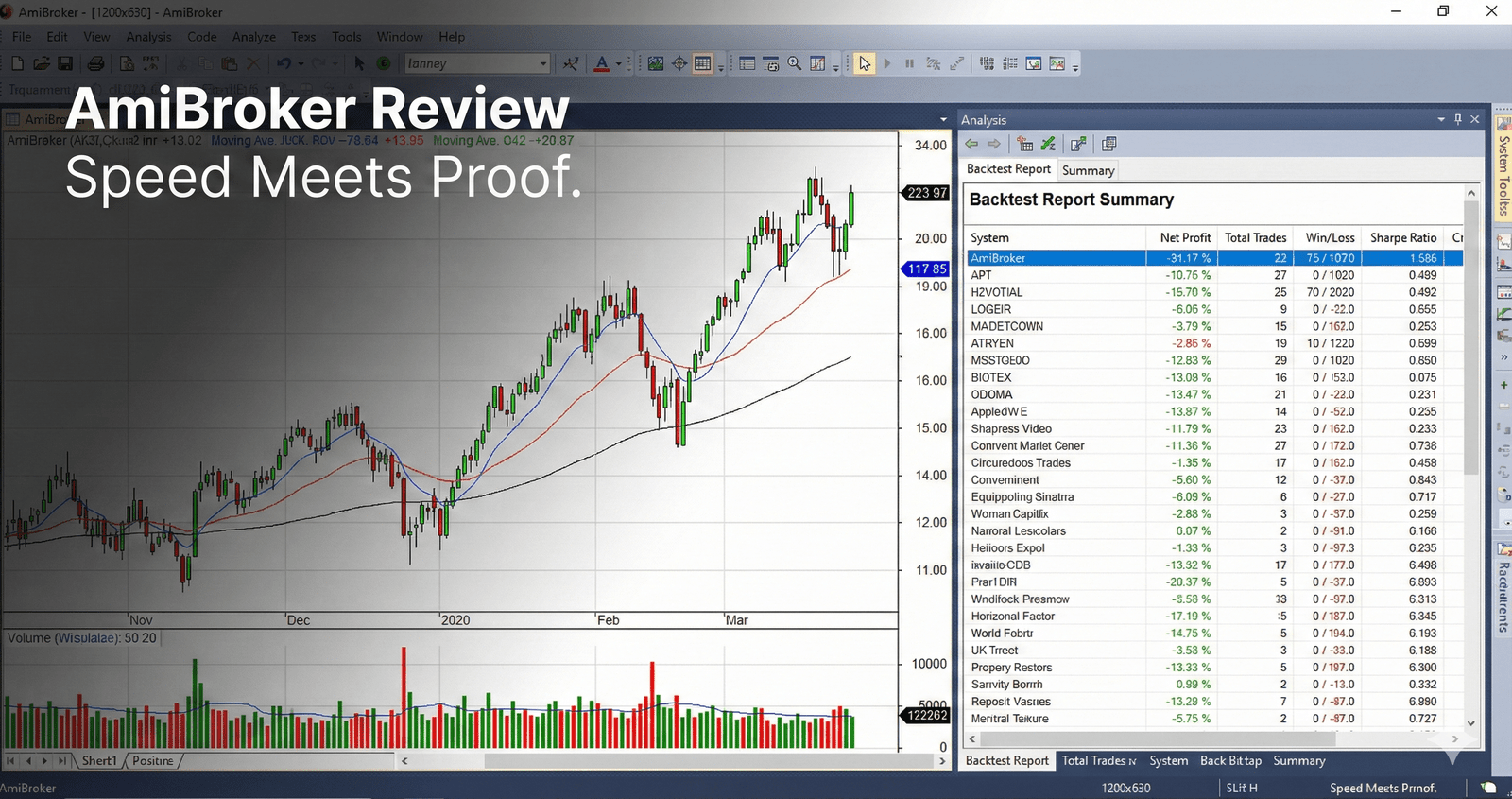Open chart window tab list dropdown
This screenshot has width=1512, height=799.
tap(943, 119)
